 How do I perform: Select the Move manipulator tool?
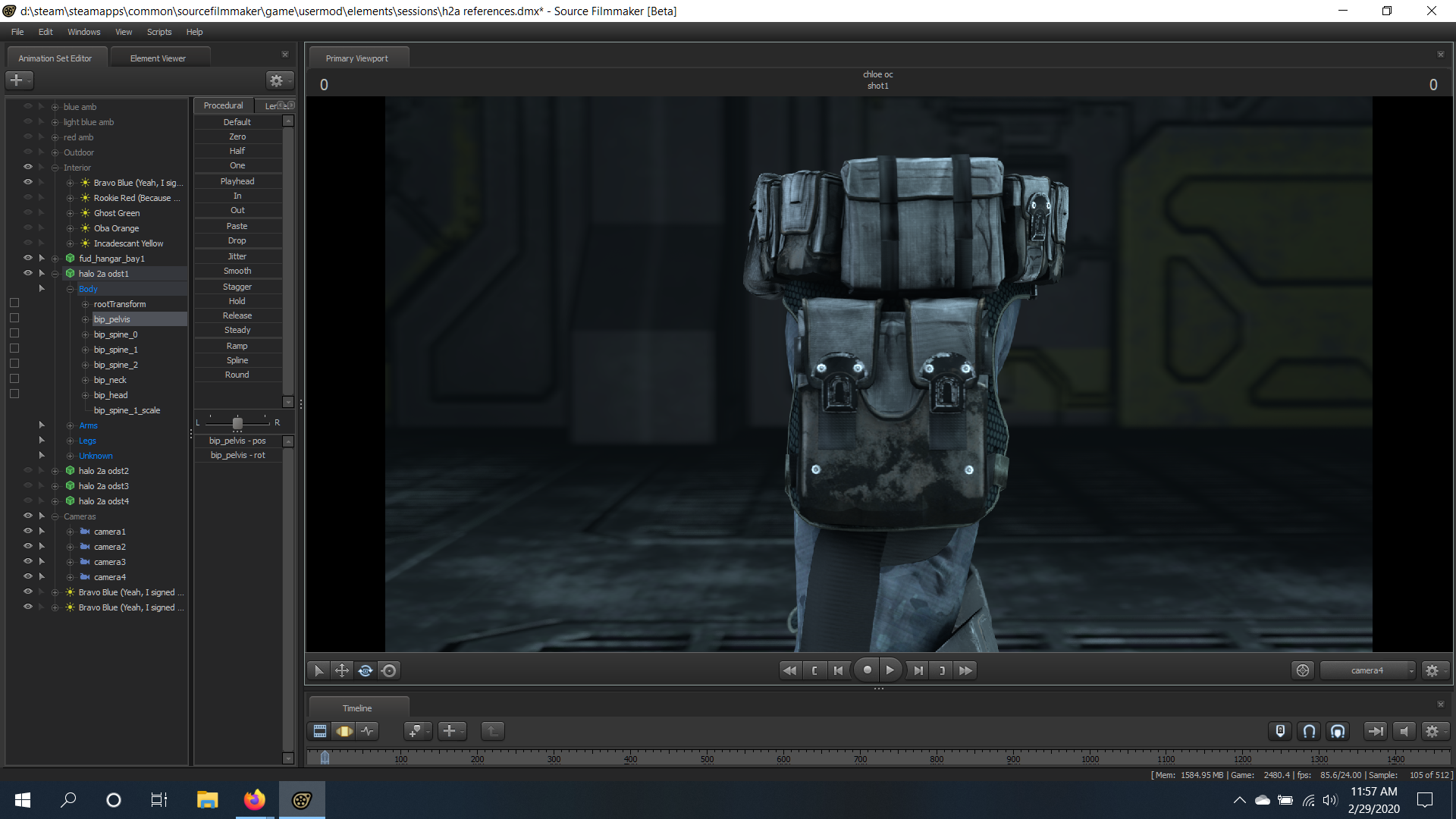342,670
